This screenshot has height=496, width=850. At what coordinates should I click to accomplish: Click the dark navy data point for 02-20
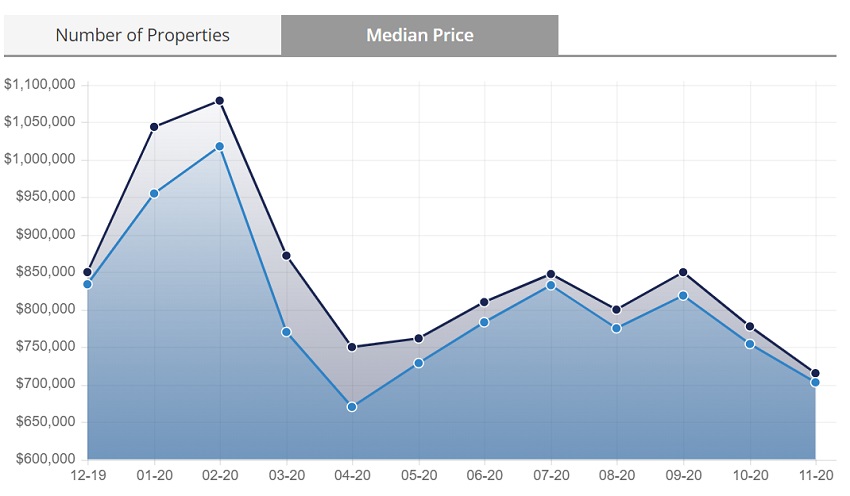pyautogui.click(x=220, y=101)
